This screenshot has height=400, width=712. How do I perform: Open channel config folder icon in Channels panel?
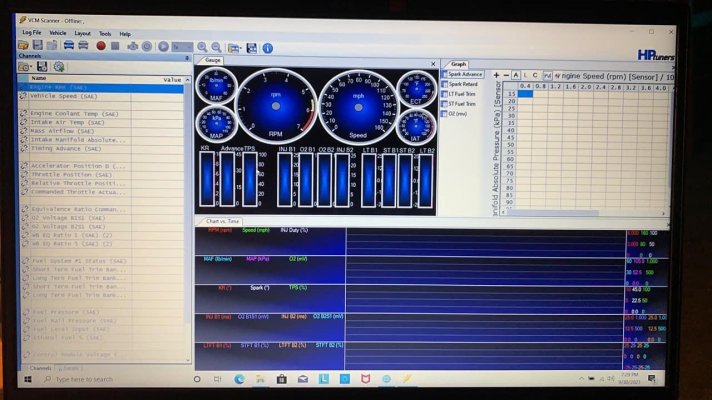pyautogui.click(x=25, y=67)
